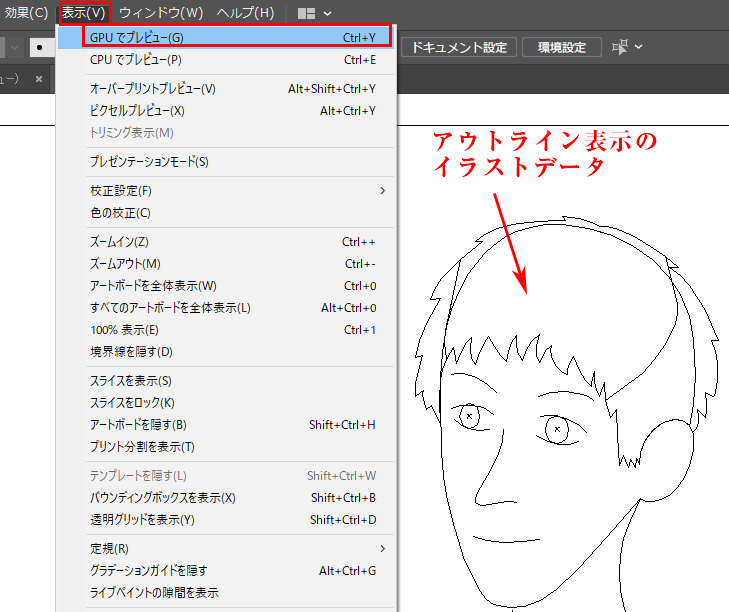Open the ウィンドウ(W) menu
Screen dimensions: 729x612
pos(161,13)
